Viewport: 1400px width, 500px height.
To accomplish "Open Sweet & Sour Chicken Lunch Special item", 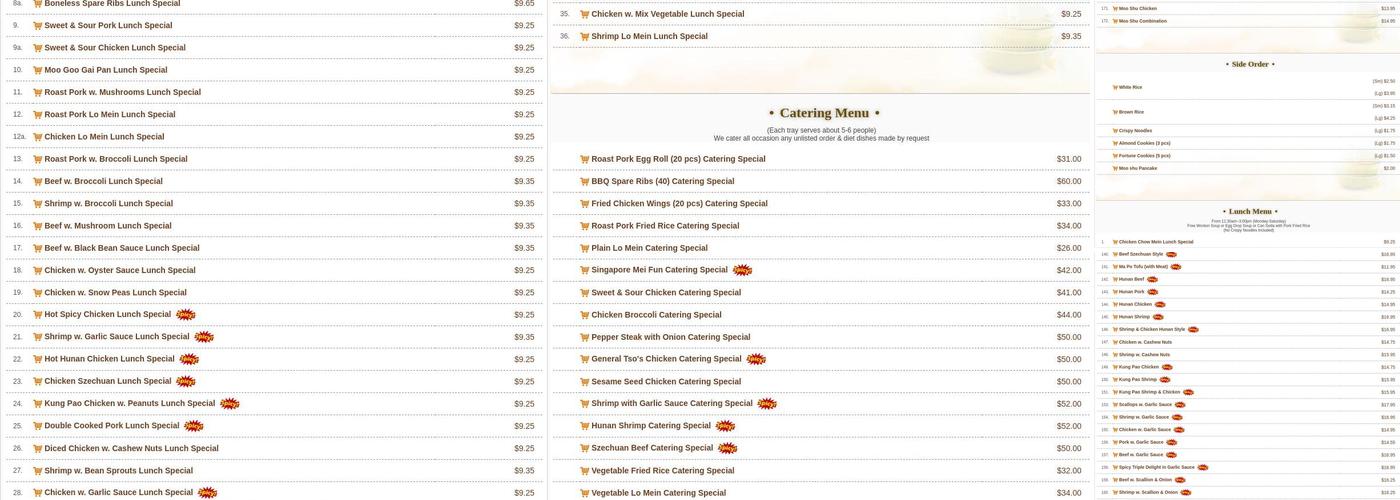I will click(115, 47).
